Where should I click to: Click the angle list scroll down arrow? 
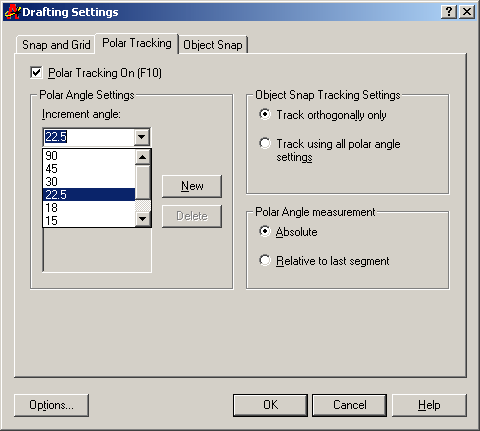(x=143, y=219)
